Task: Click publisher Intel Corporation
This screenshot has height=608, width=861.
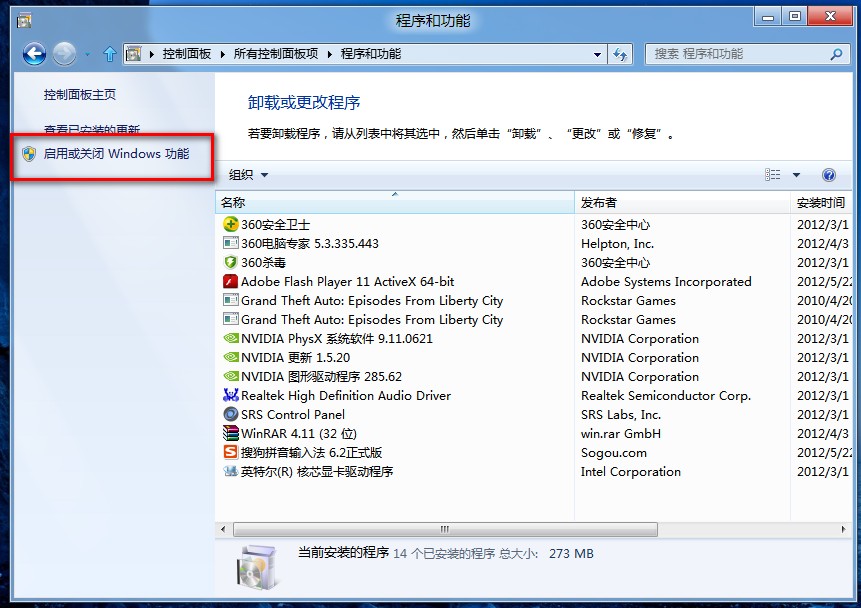Action: [x=631, y=472]
